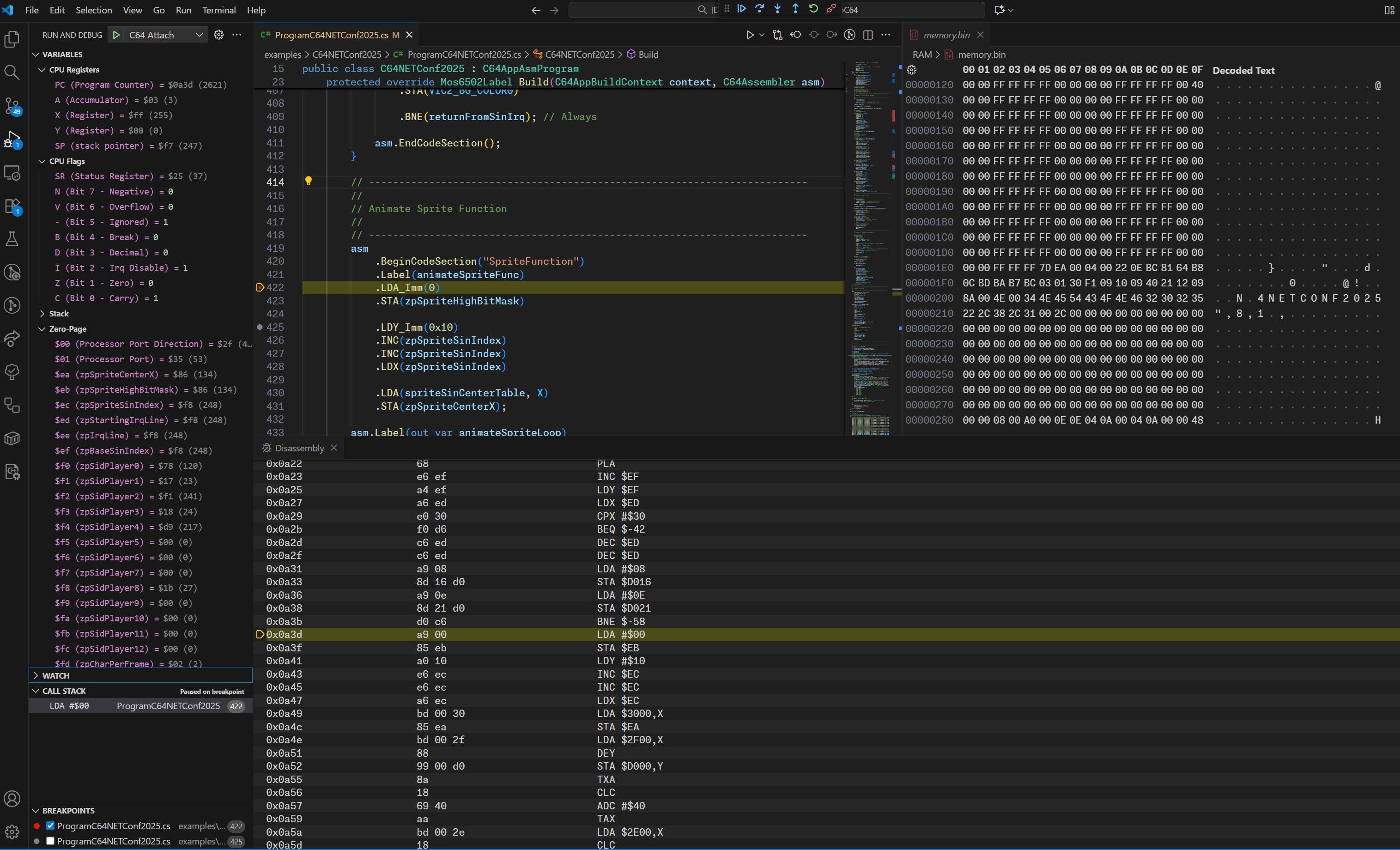Disconnect the debugger session
This screenshot has height=850, width=1400.
831,8
